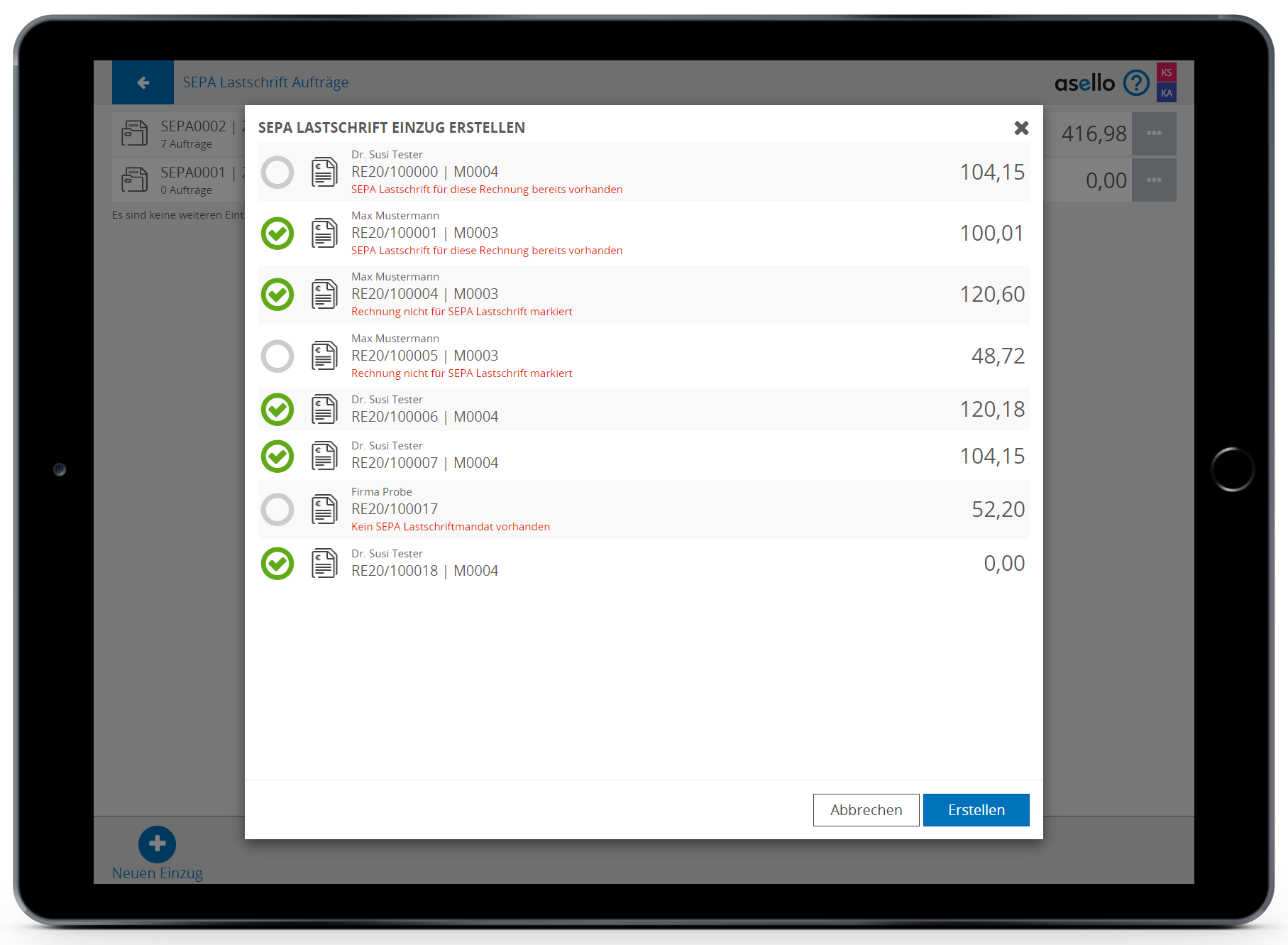Click the back arrow in header

[x=143, y=82]
